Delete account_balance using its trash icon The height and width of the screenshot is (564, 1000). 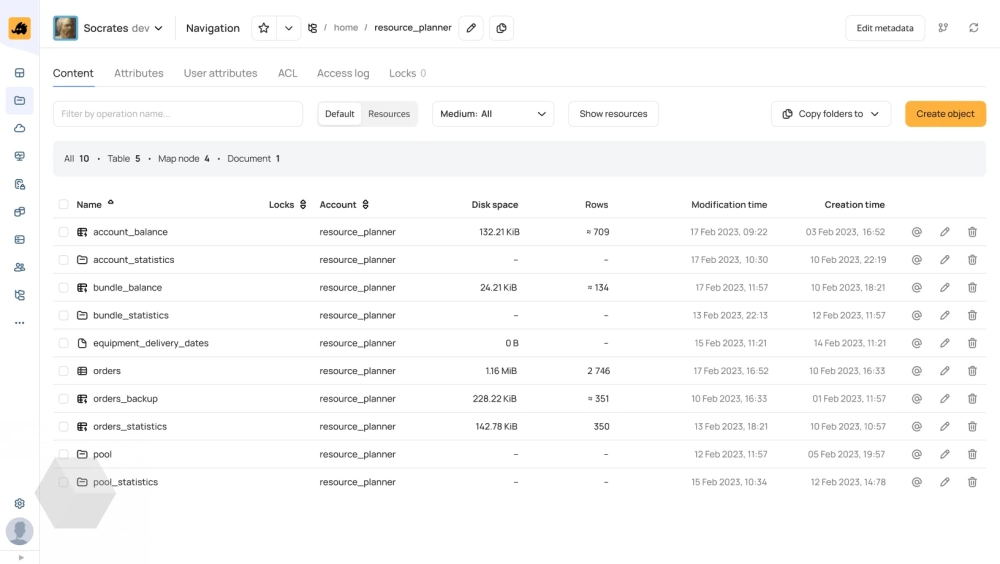[972, 232]
